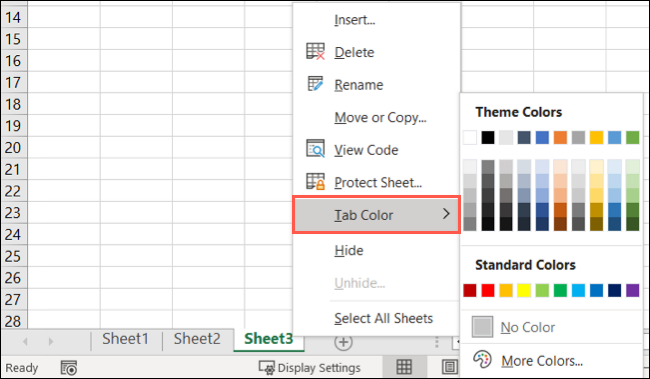
Task: Click the More Colors palette icon
Action: 483,360
